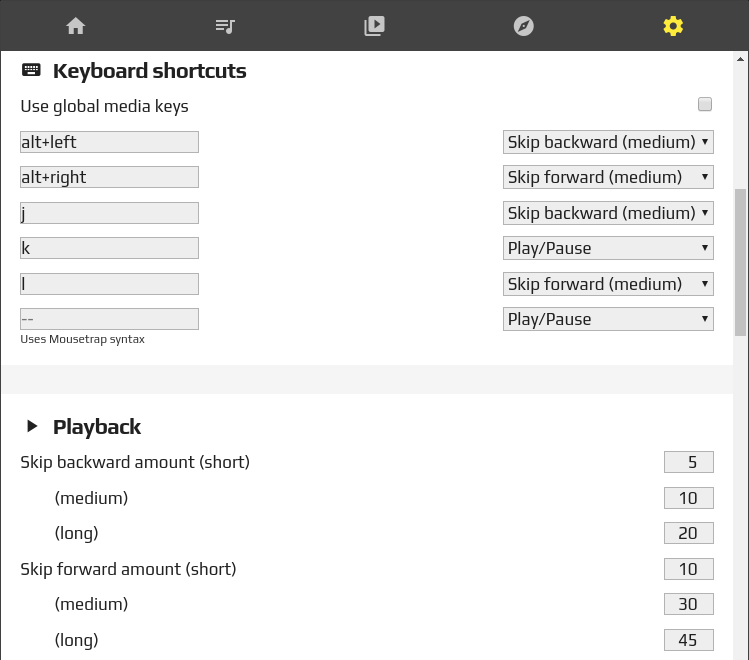Screen dimensions: 749x660
Task: Click the alt+right shortcut field
Action: (x=109, y=177)
